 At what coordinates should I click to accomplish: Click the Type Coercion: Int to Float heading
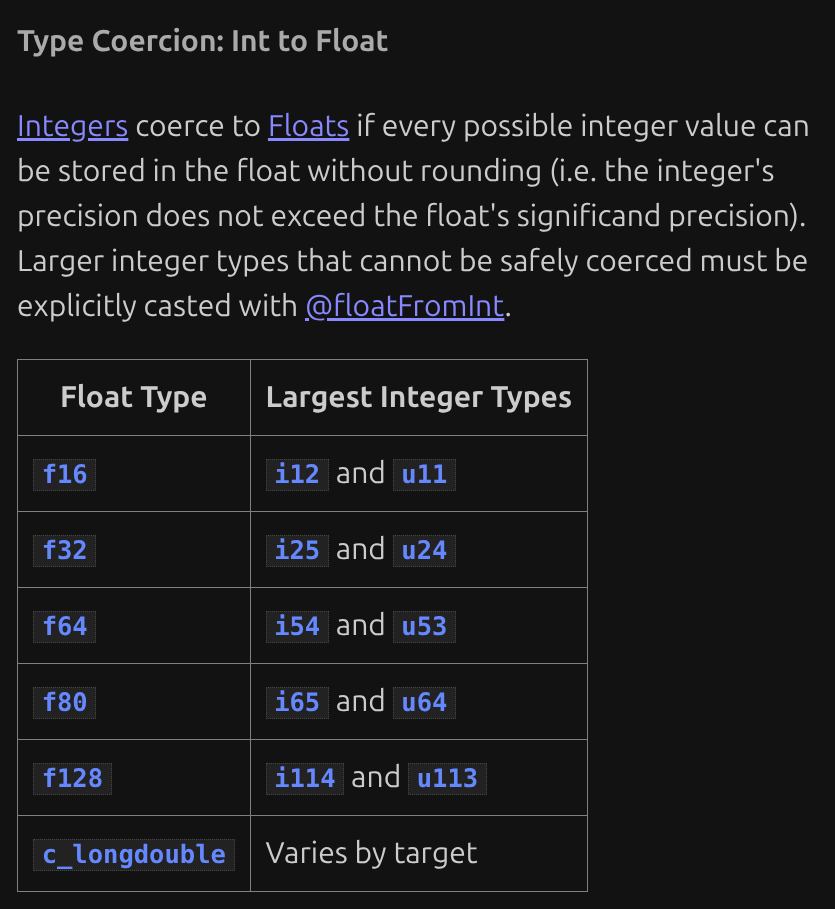(x=202, y=42)
